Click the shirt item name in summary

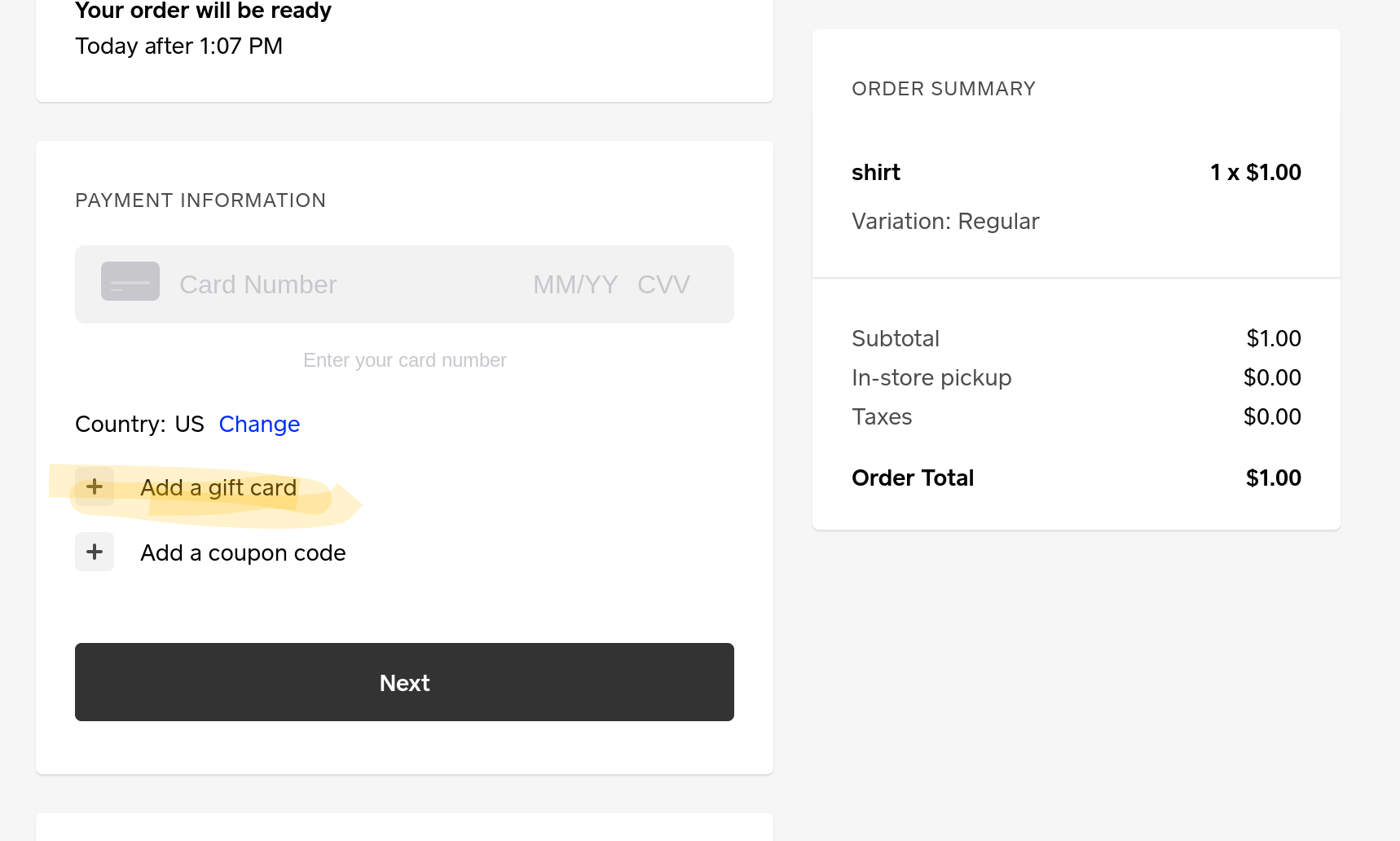pos(876,173)
